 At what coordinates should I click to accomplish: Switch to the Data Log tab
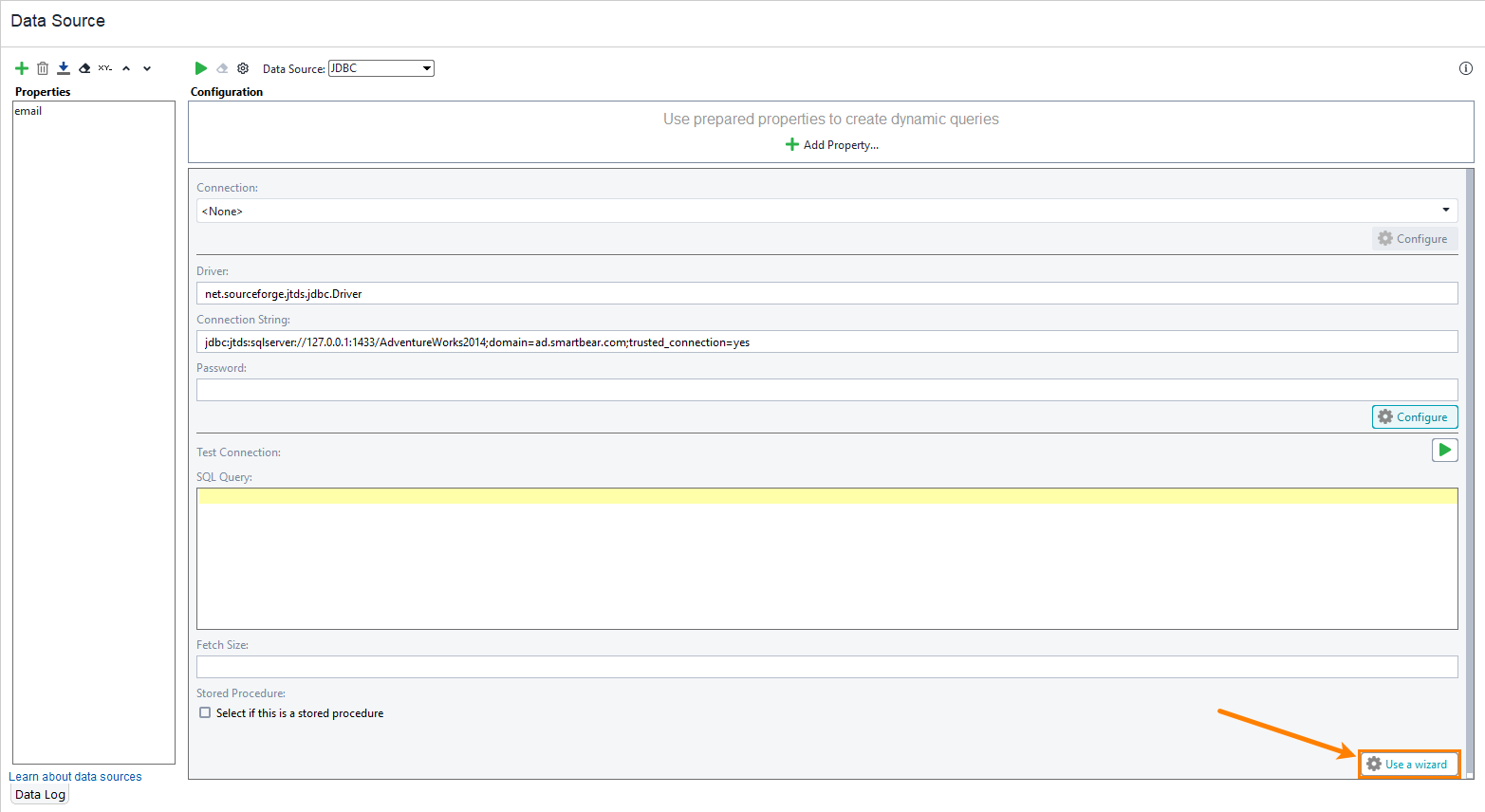tap(39, 794)
